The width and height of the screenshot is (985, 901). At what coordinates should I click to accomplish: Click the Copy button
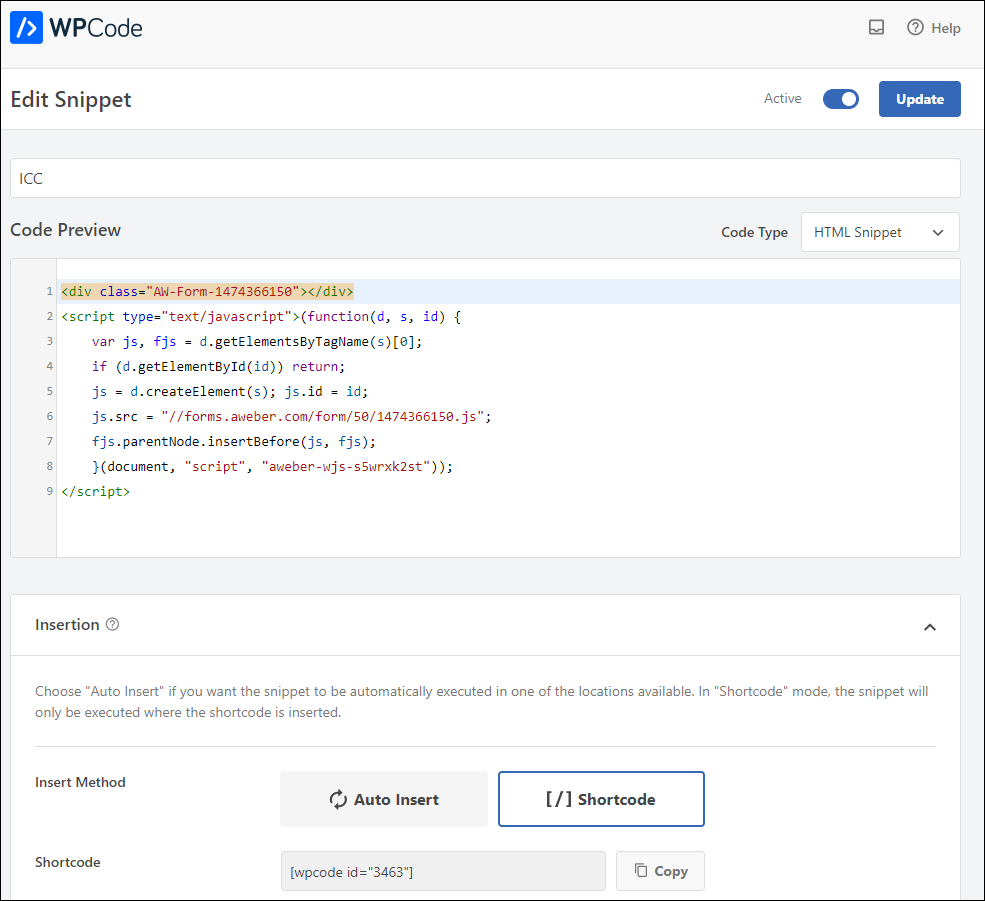point(660,870)
